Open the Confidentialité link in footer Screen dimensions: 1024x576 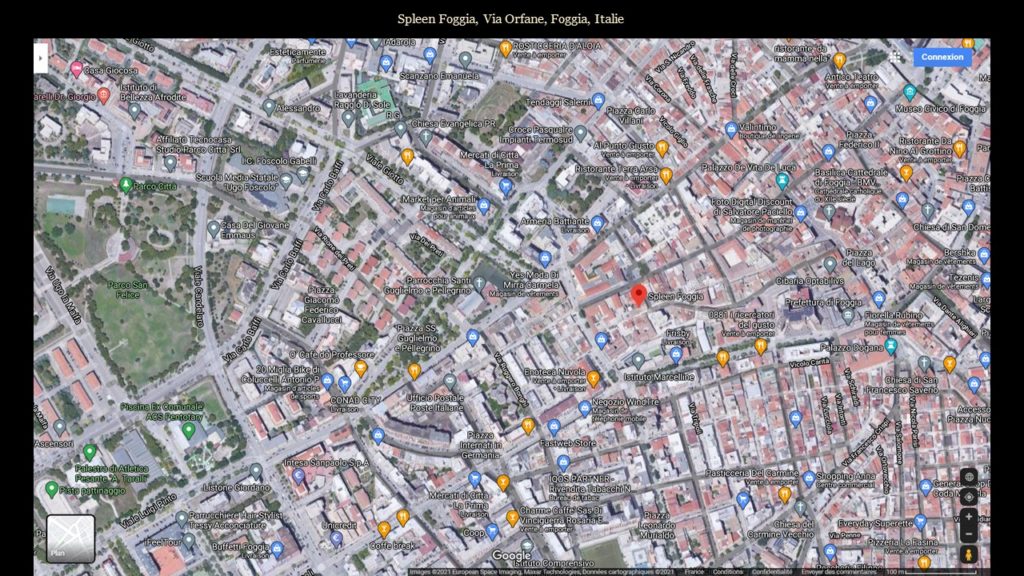[772, 571]
